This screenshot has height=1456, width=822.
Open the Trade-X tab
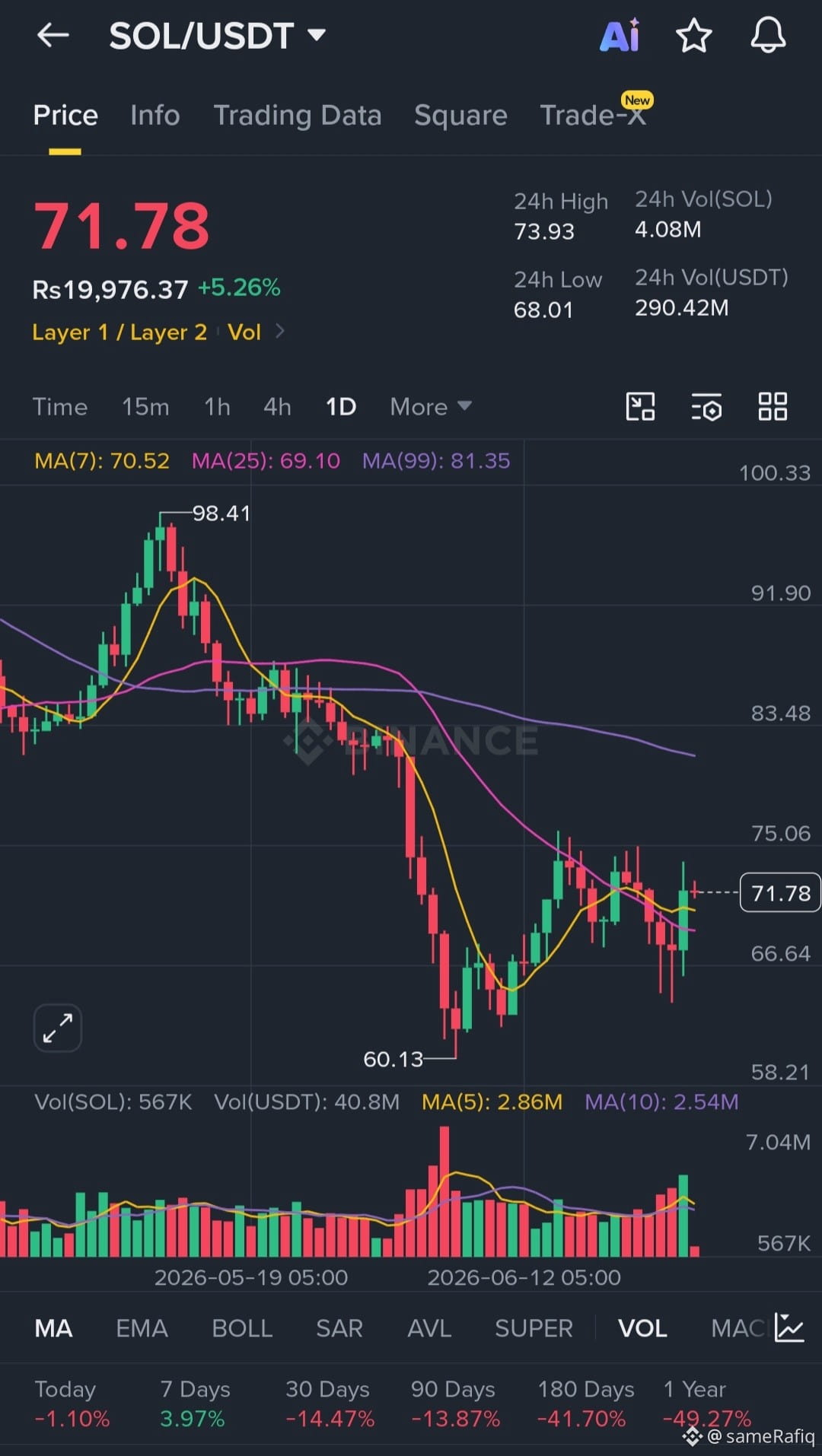pos(593,115)
